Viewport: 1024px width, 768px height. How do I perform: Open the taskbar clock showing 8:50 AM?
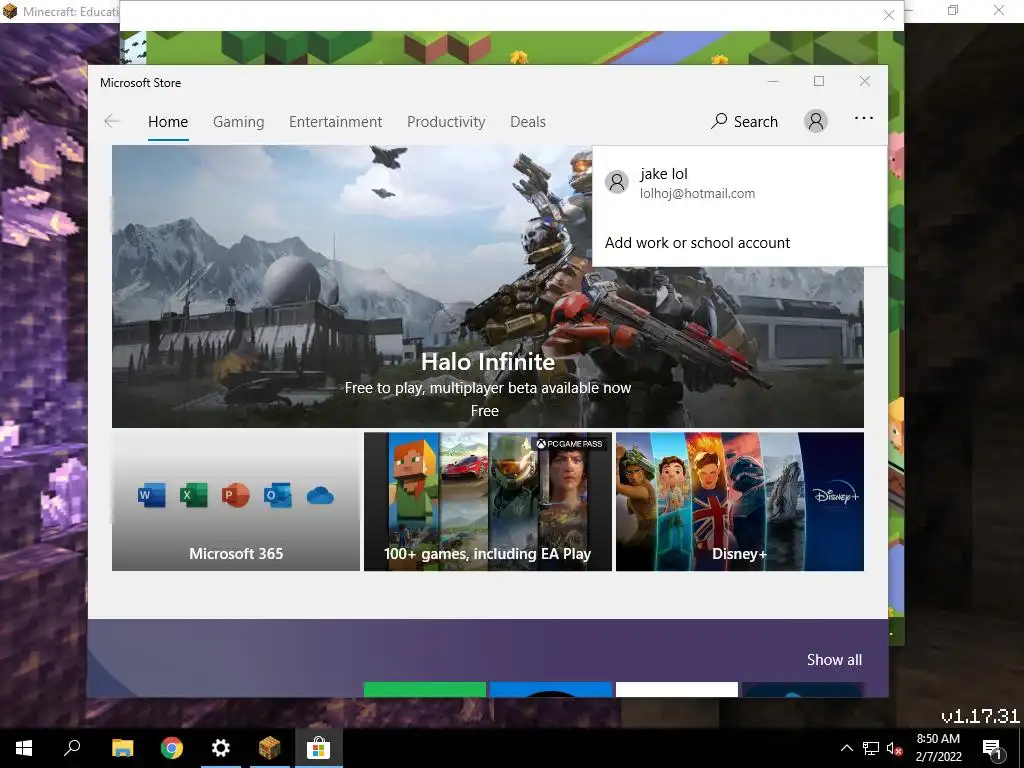(938, 748)
